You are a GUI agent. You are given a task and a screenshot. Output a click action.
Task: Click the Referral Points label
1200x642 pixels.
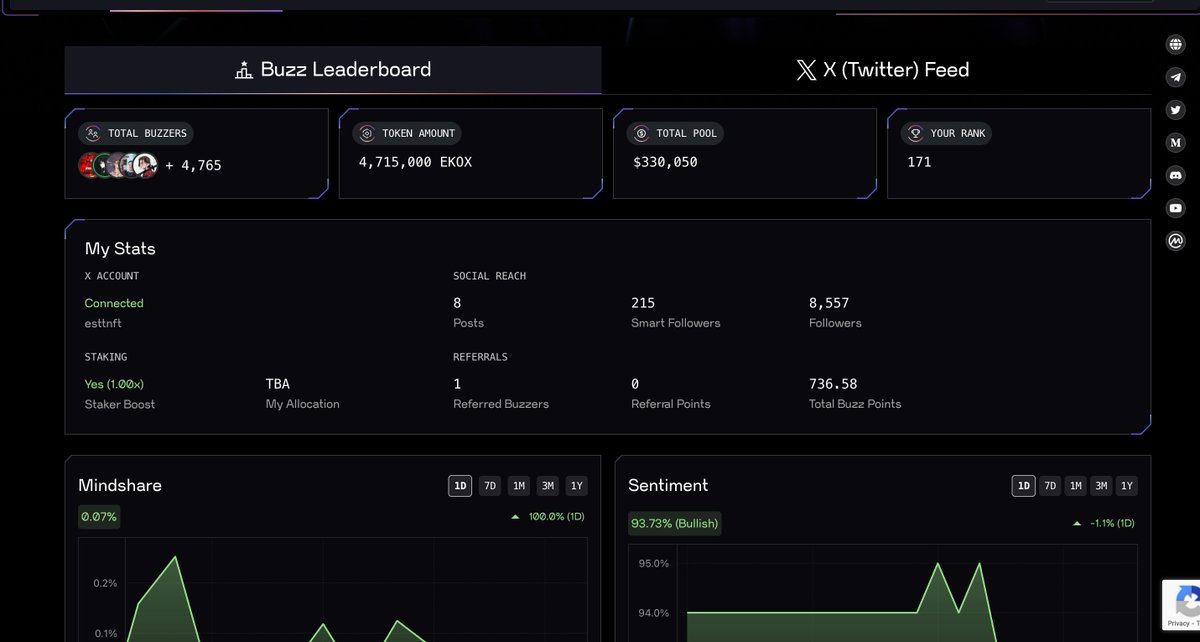pos(671,404)
